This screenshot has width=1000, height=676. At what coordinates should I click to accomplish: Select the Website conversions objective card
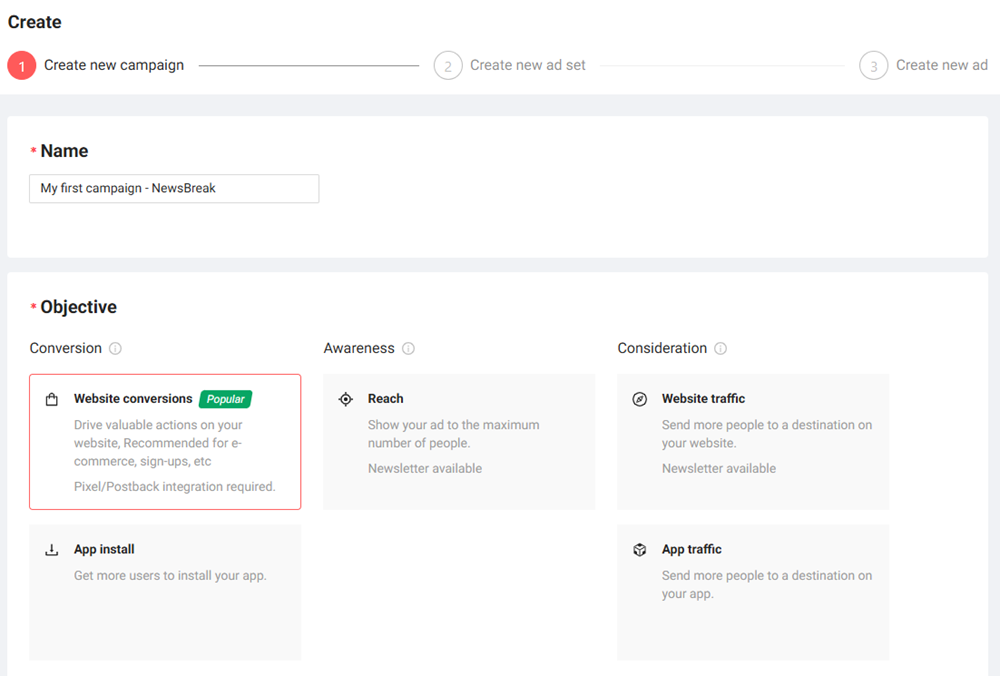click(165, 442)
